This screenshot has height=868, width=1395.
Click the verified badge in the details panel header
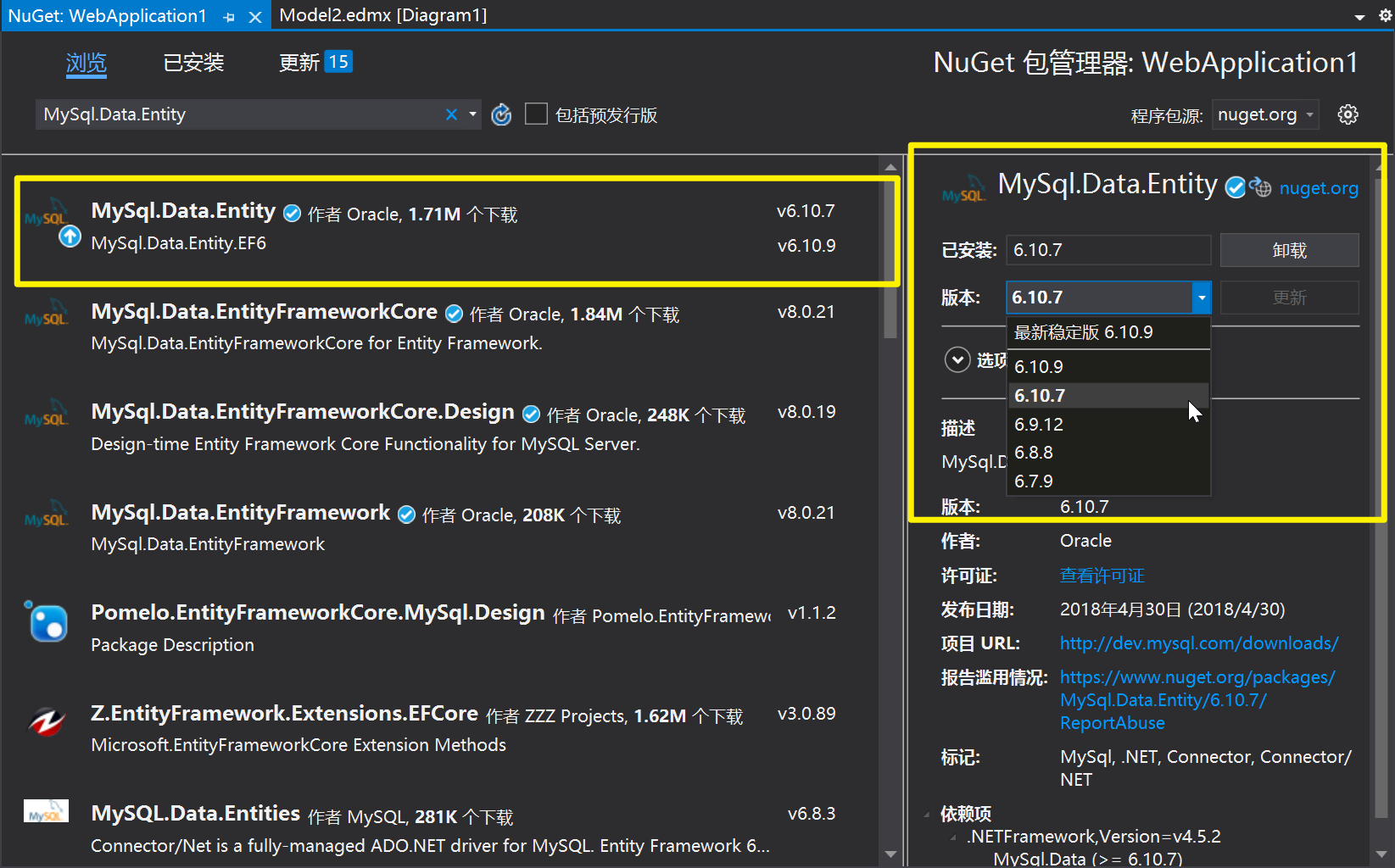[1236, 187]
